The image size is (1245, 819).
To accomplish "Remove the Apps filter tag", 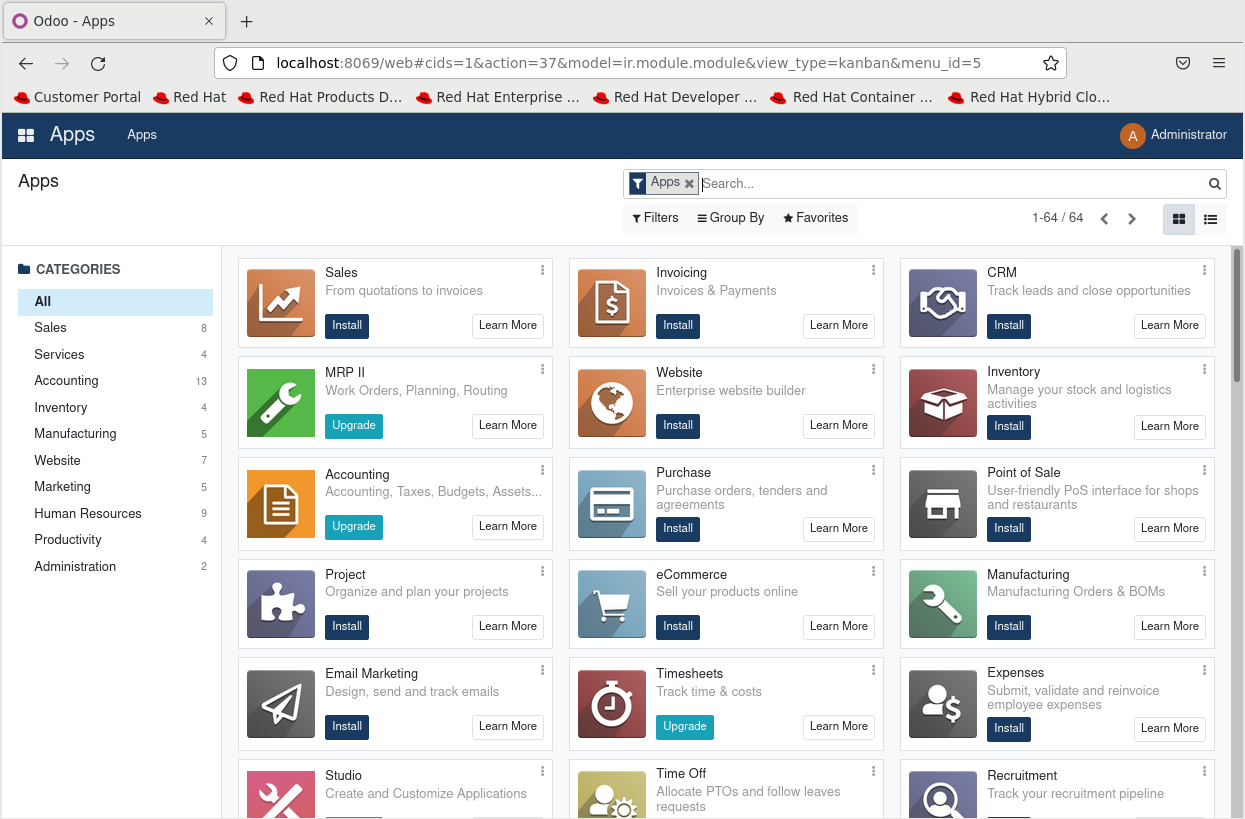I will 689,184.
